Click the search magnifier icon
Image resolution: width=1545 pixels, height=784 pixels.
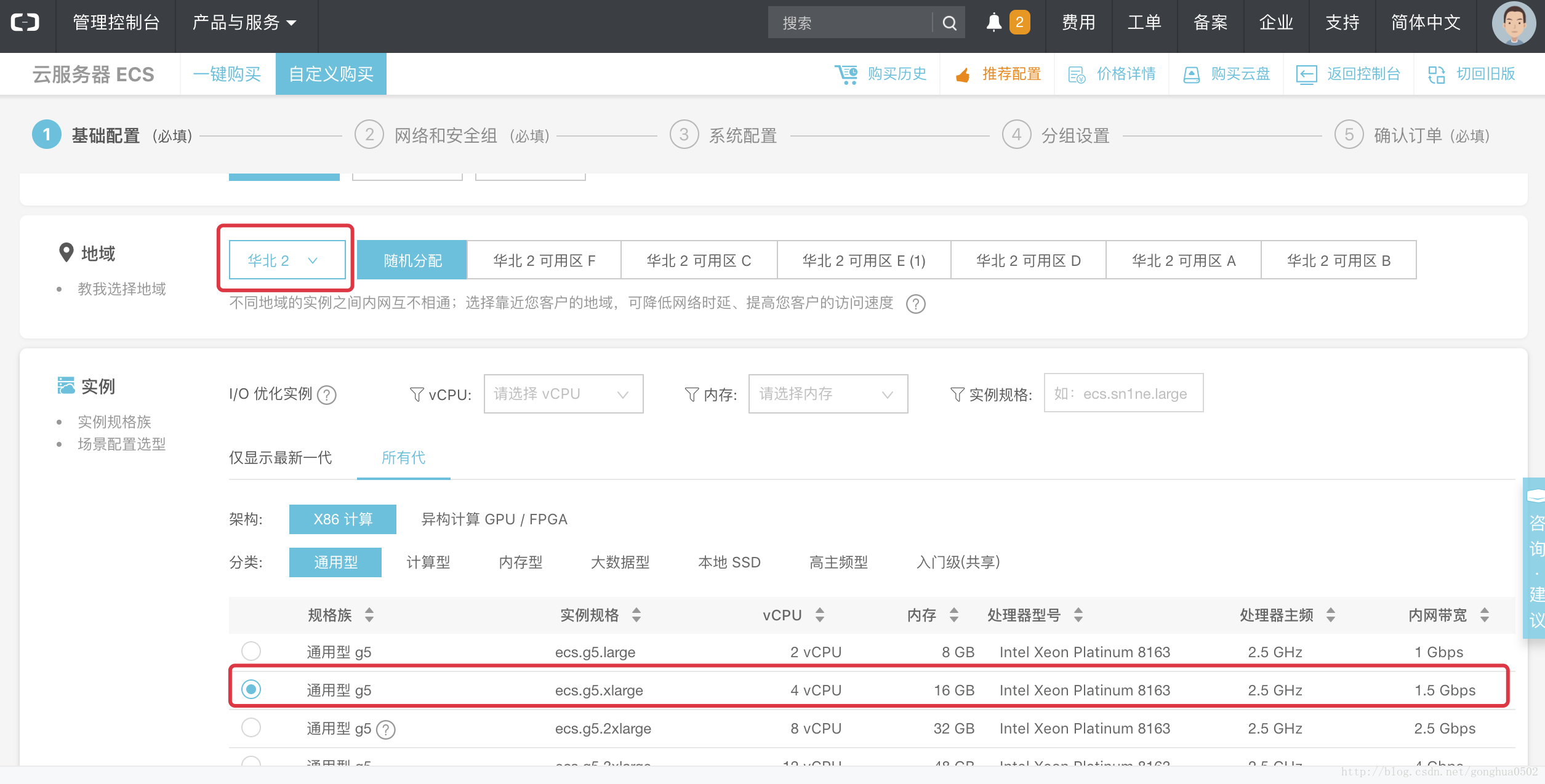point(949,23)
